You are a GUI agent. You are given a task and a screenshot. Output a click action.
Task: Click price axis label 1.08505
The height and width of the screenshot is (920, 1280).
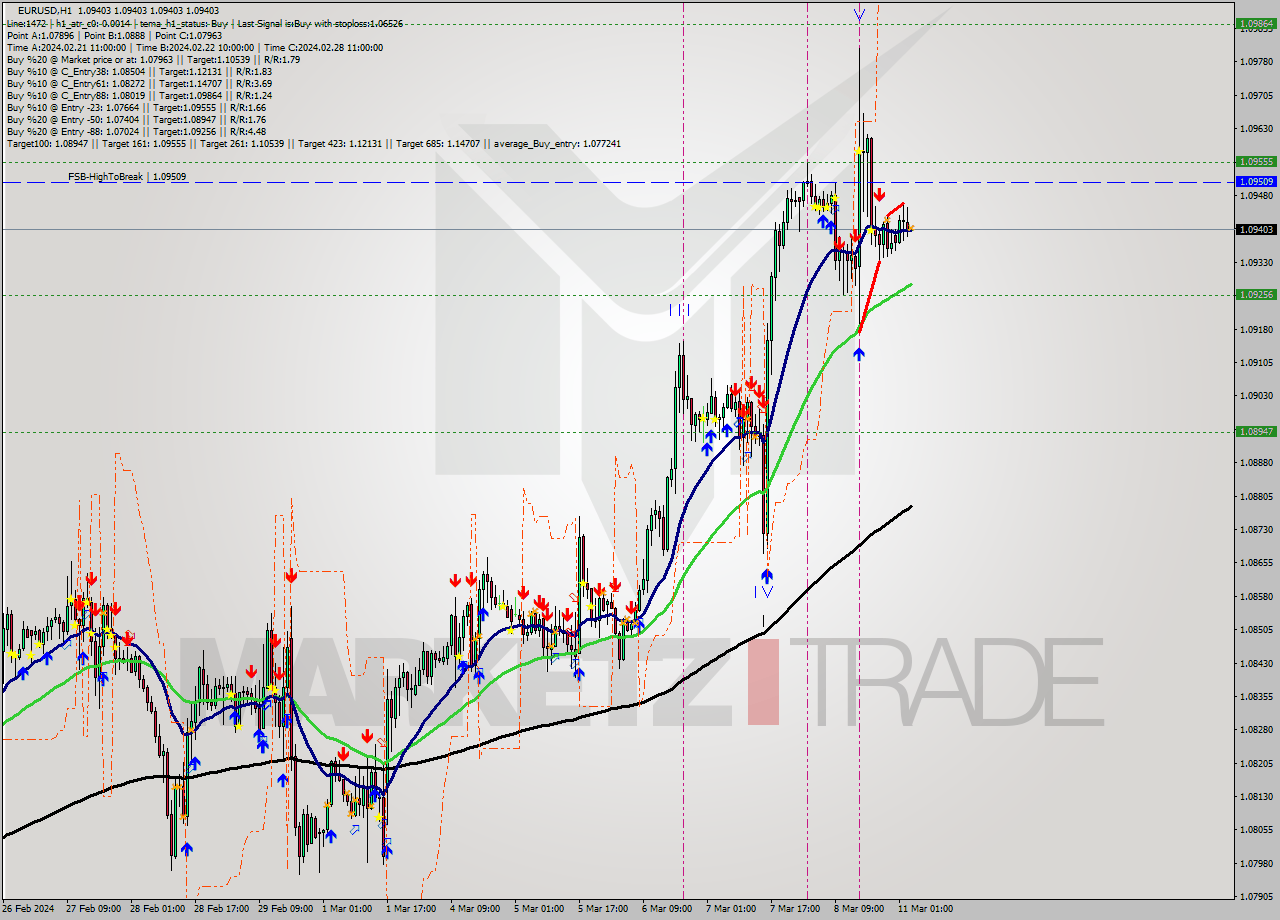tap(1255, 630)
